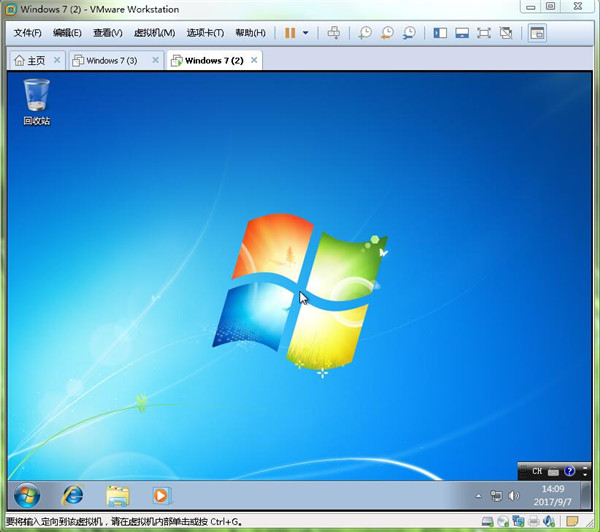Switch input language with the CH indicator
Screen dimensions: 600x532
click(x=537, y=471)
